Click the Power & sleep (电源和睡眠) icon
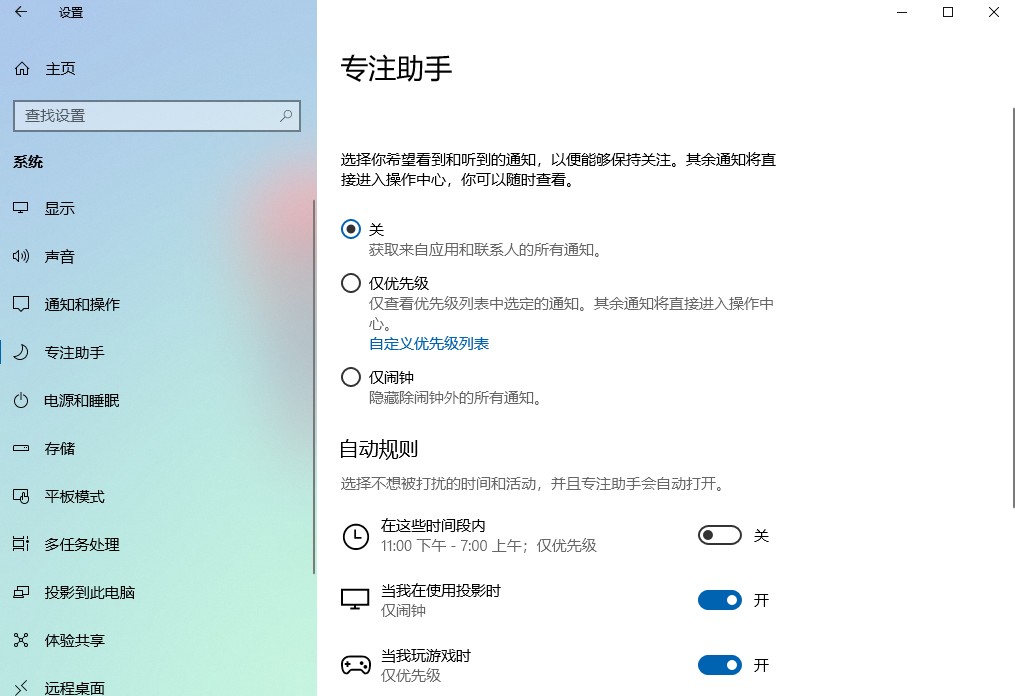This screenshot has height=696, width=1015. tap(21, 401)
